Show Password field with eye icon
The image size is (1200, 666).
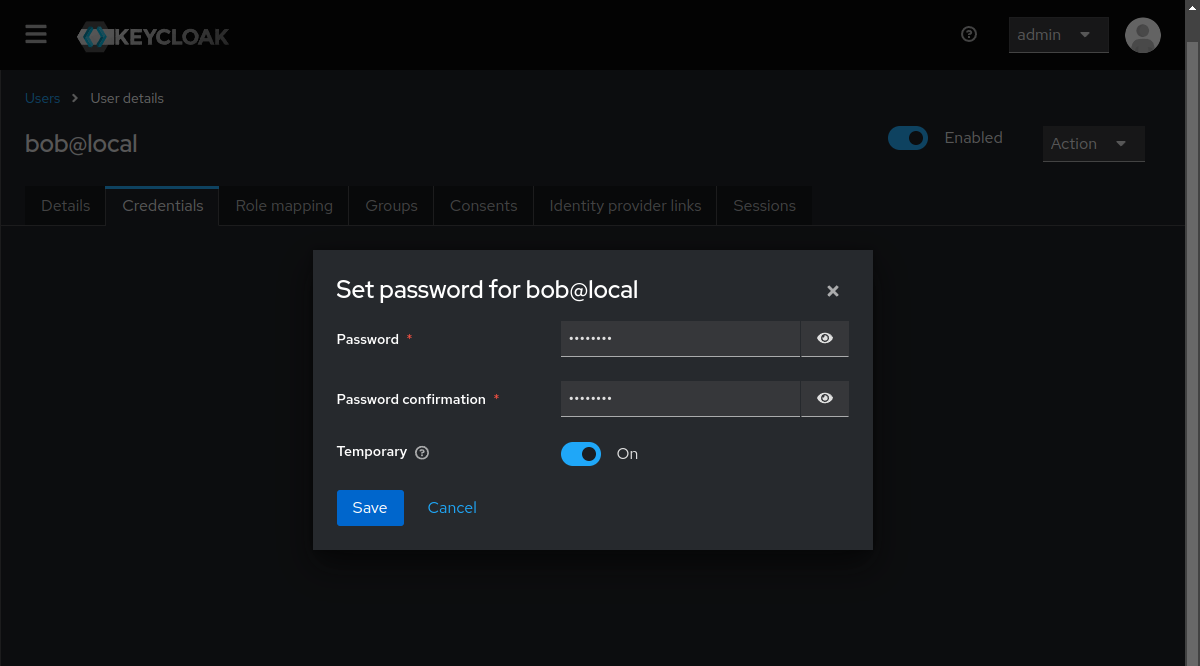824,339
